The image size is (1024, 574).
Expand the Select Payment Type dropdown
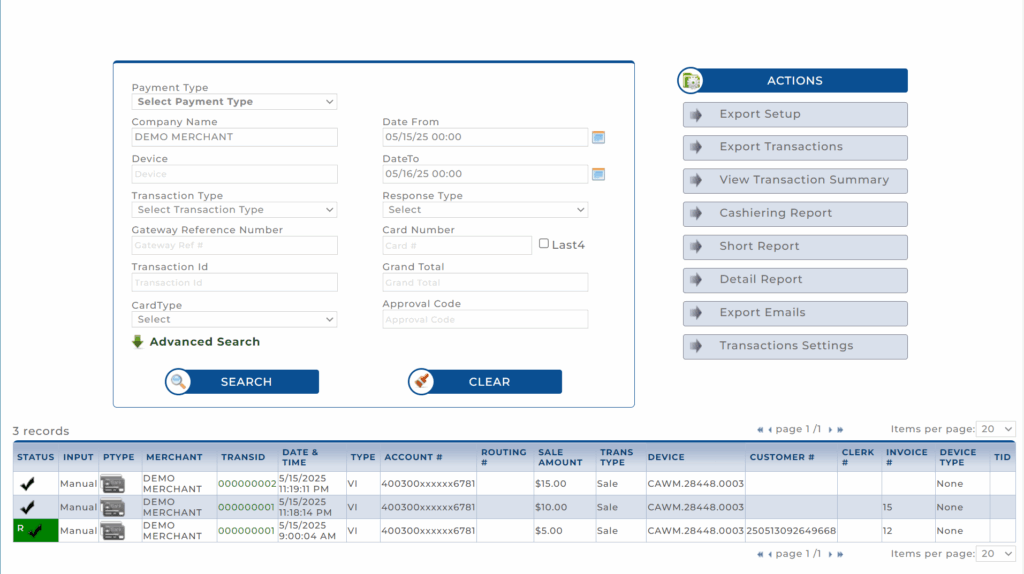point(234,102)
